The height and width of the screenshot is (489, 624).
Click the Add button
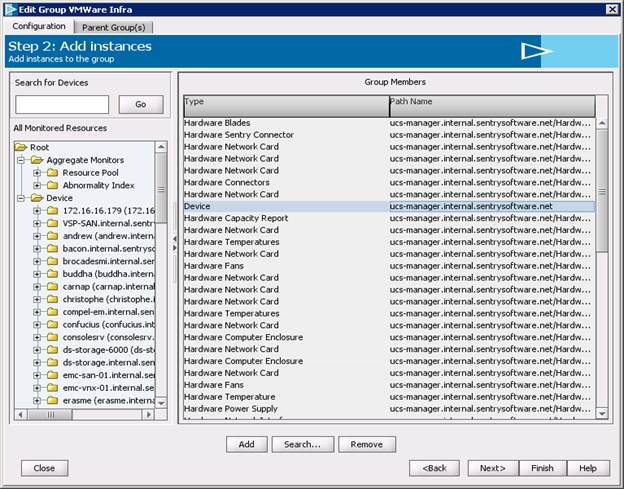(246, 444)
